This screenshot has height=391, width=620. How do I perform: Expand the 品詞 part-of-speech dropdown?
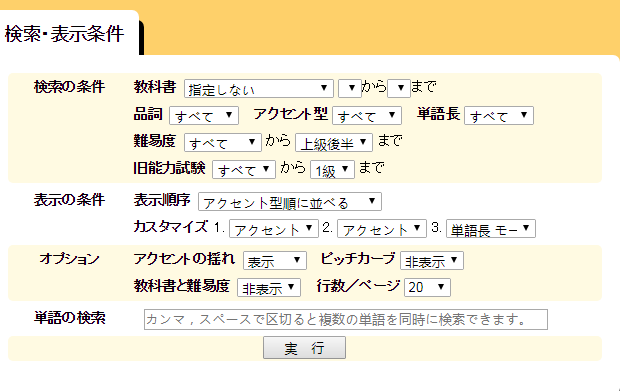click(204, 115)
